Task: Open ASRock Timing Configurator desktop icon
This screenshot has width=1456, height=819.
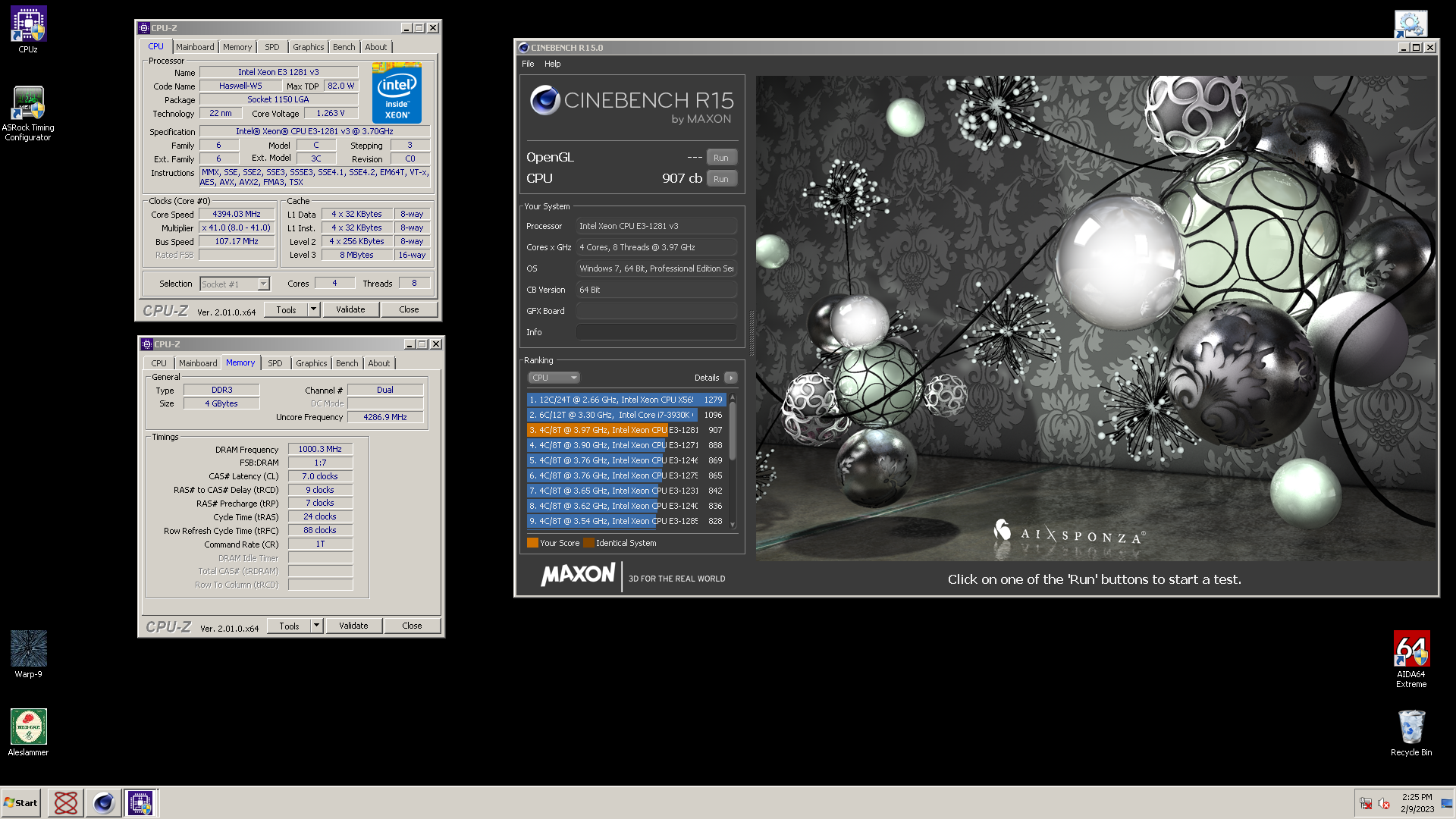Action: [28, 113]
